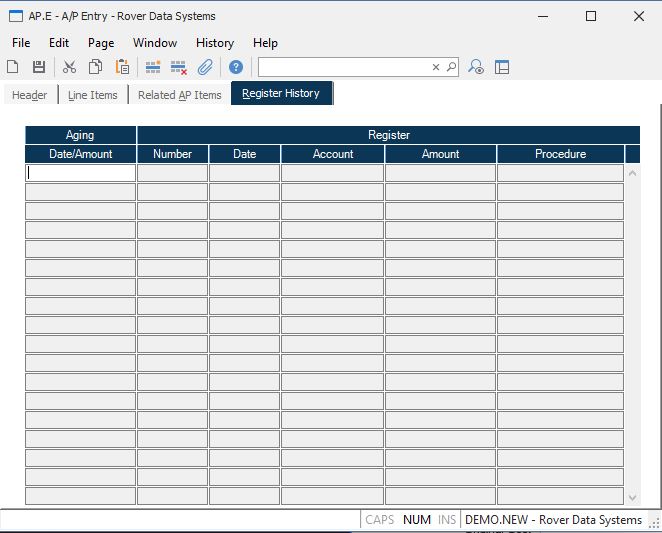Switch to the Line Items tab
662x533 pixels.
pos(92,95)
